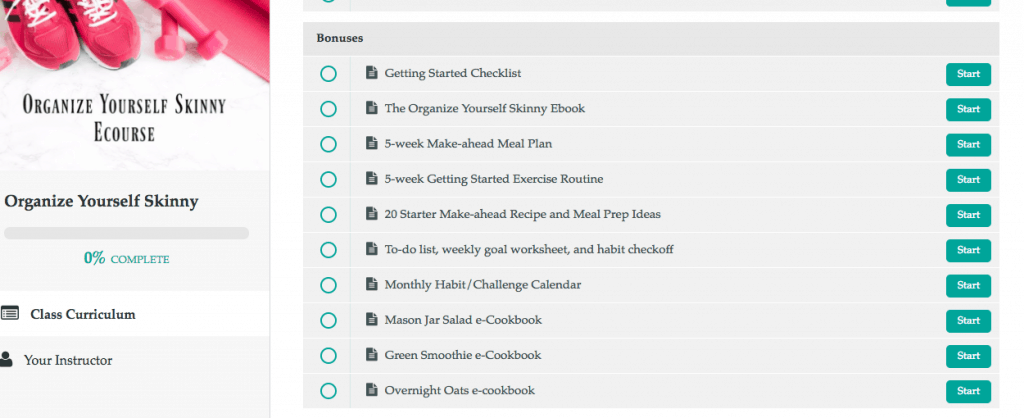Screen dimensions: 1024x418
Task: Toggle completion circle for 5-week Getting Started Exercise Routine
Action: [328, 180]
